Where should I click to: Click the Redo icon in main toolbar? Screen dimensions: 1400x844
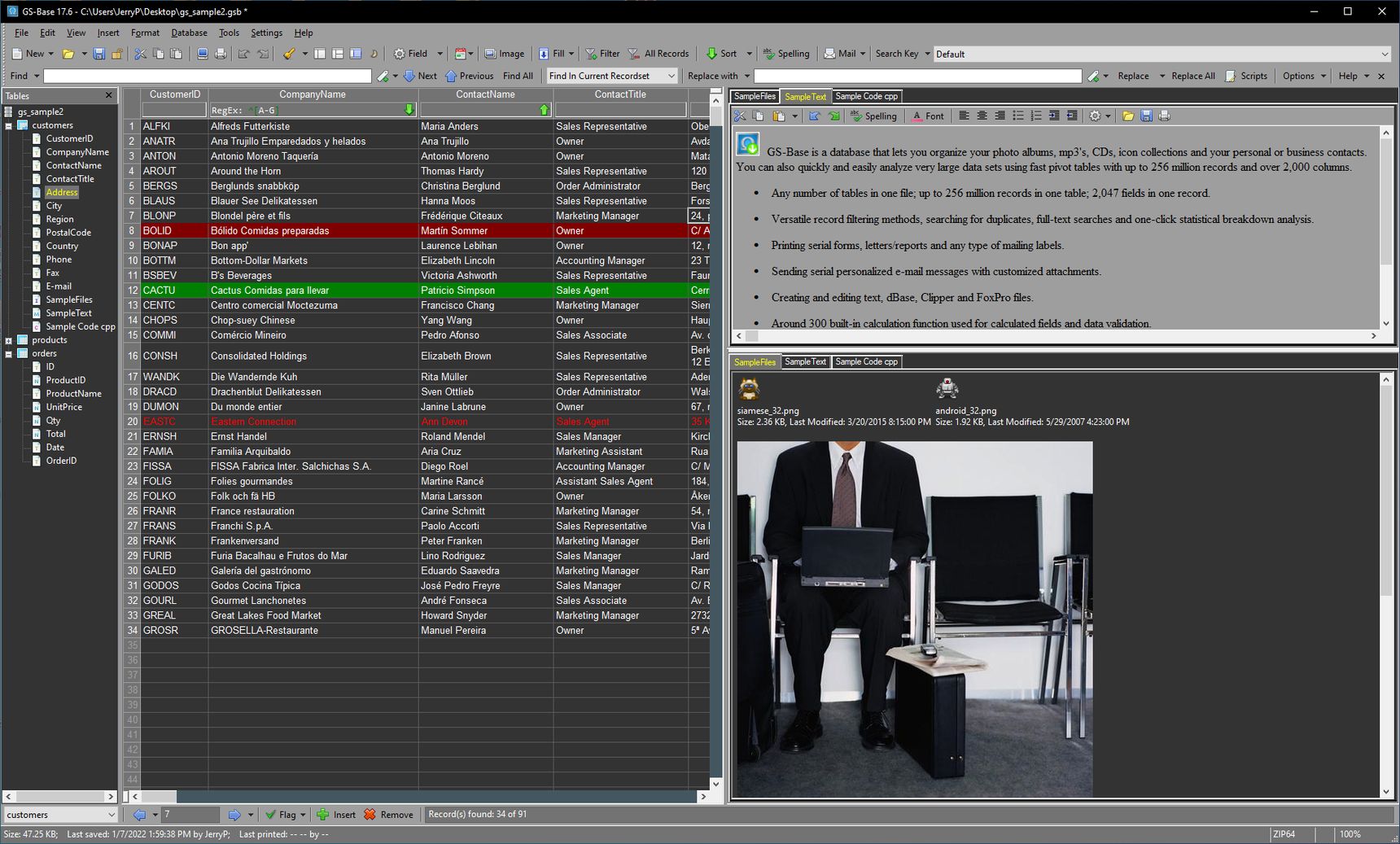click(x=263, y=54)
